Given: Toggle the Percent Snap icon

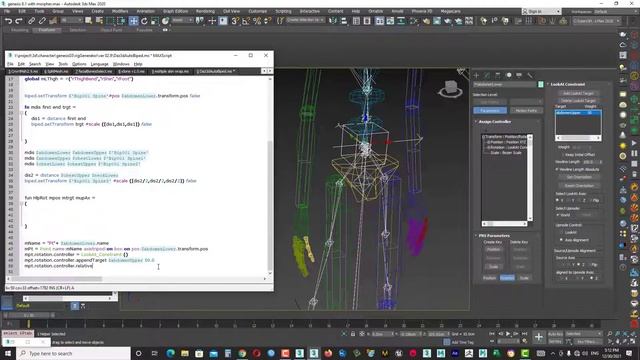Looking at the screenshot, I should 257,20.
